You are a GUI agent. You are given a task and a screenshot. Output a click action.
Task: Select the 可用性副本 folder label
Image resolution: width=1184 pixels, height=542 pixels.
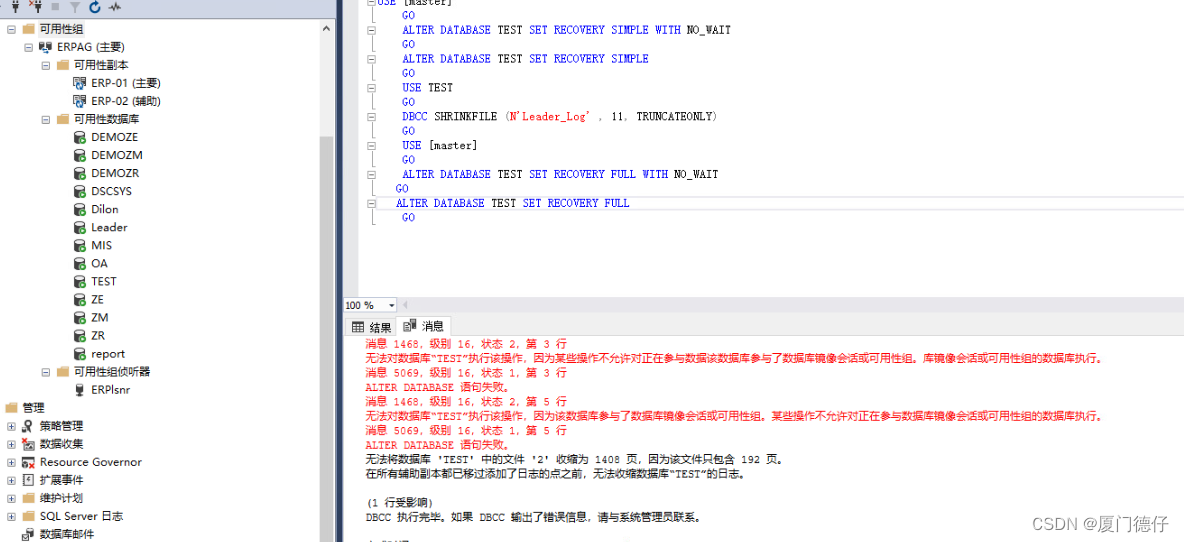[101, 65]
